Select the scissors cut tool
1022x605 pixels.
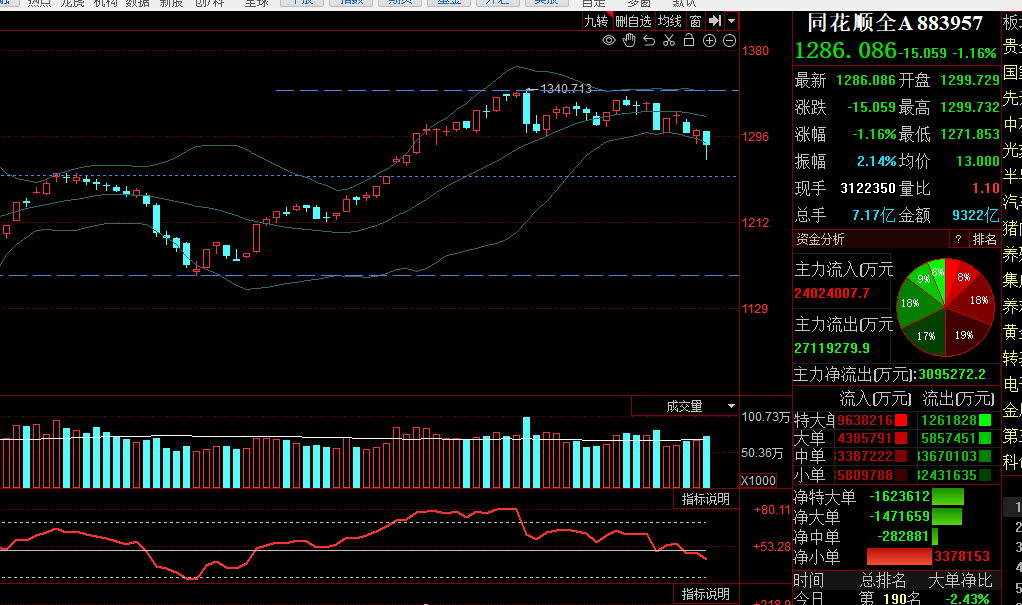pos(669,40)
